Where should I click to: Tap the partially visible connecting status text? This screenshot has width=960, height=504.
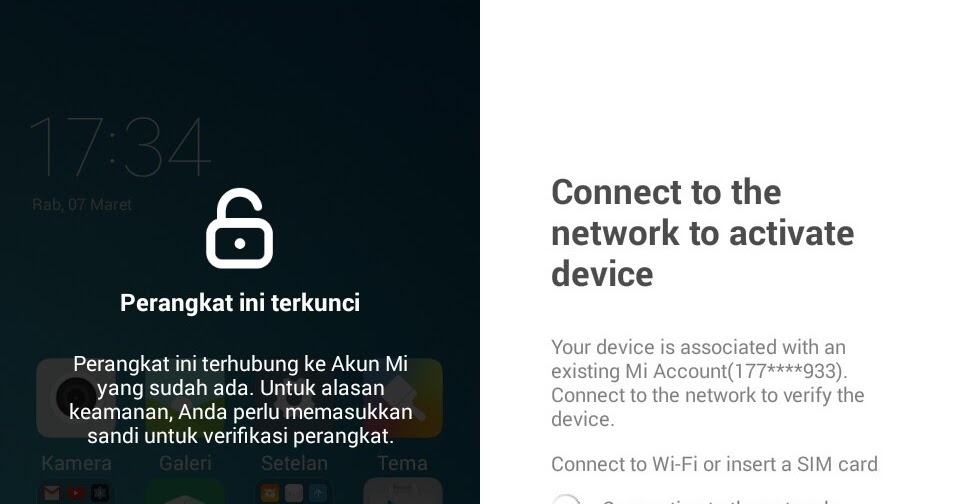[x=719, y=500]
